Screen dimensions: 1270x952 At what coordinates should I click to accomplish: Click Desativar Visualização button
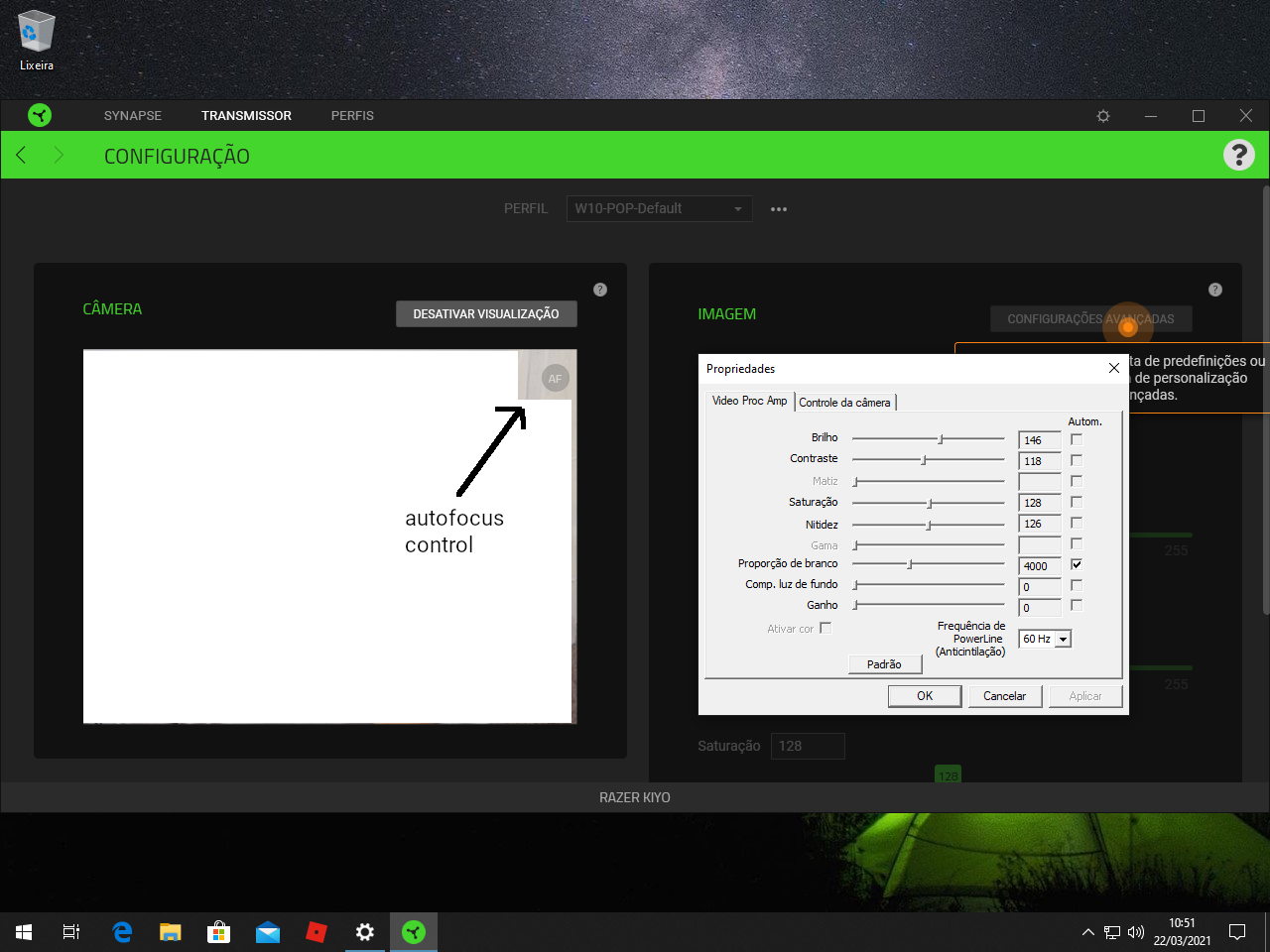pos(486,313)
